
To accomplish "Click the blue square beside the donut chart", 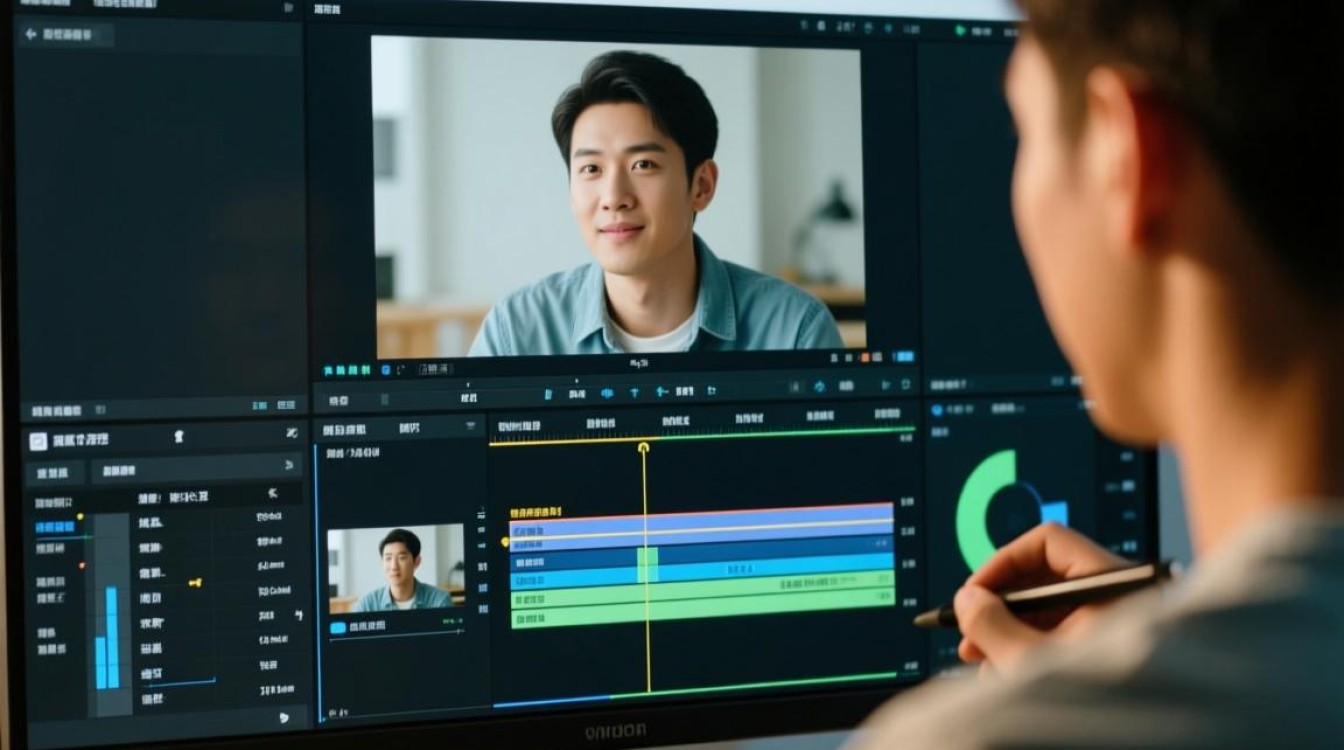I will pos(1053,513).
